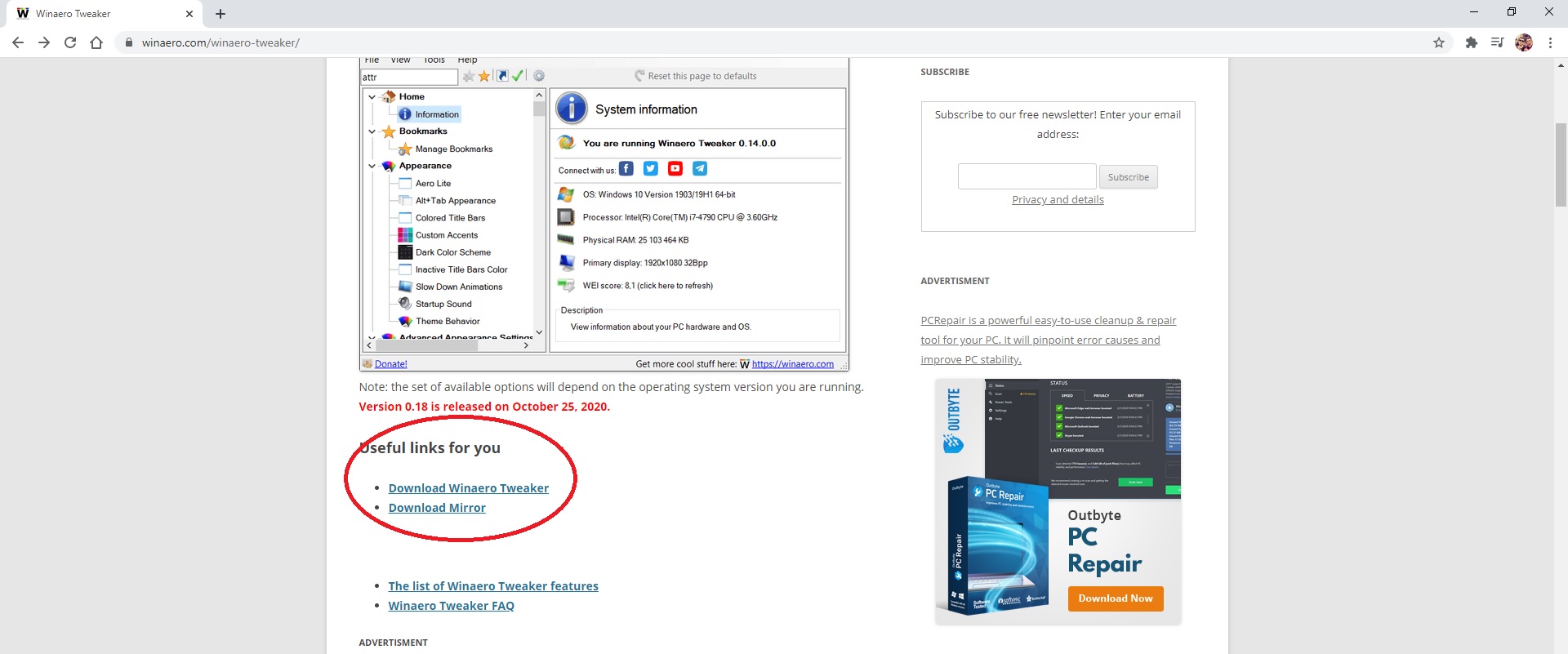Click the Telegram icon in screenshot
The width and height of the screenshot is (1568, 654).
[700, 169]
